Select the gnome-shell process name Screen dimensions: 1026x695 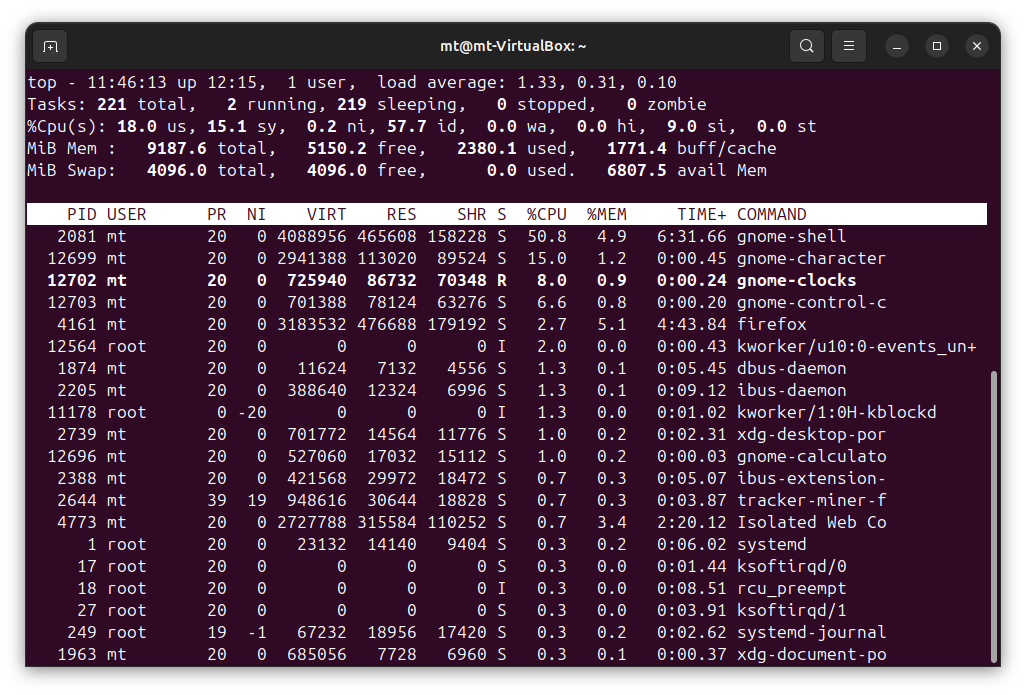click(x=791, y=236)
